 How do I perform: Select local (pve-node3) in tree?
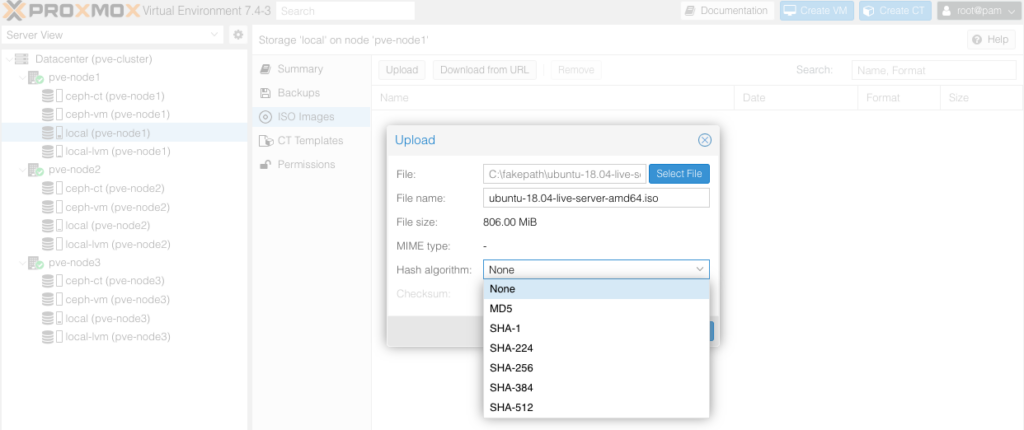[124, 318]
